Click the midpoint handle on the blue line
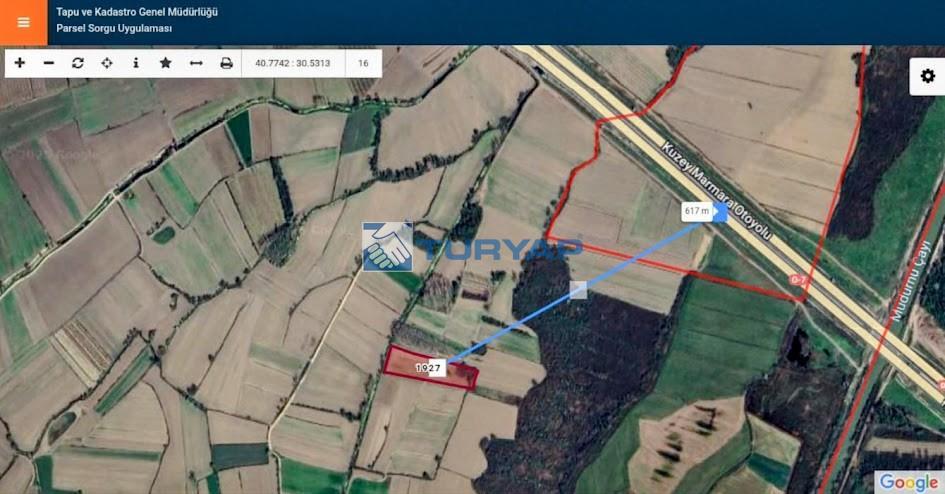The image size is (945, 494). (579, 290)
